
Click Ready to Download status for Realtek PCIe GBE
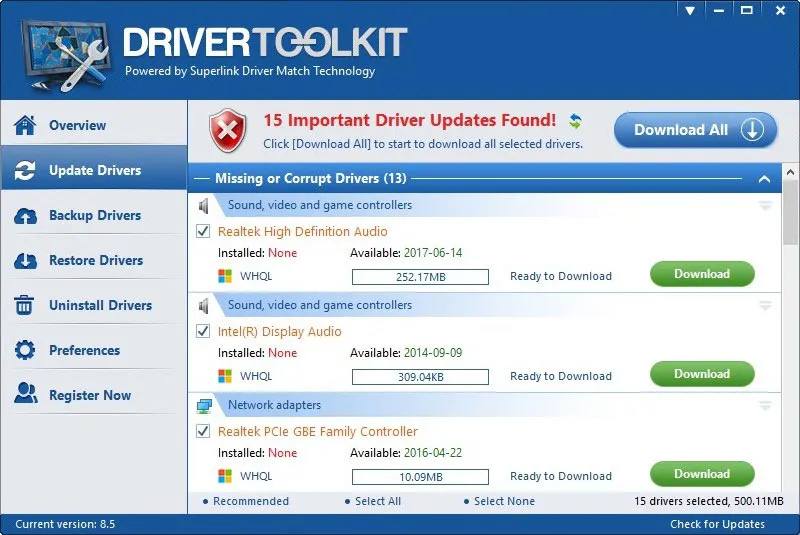tap(561, 476)
